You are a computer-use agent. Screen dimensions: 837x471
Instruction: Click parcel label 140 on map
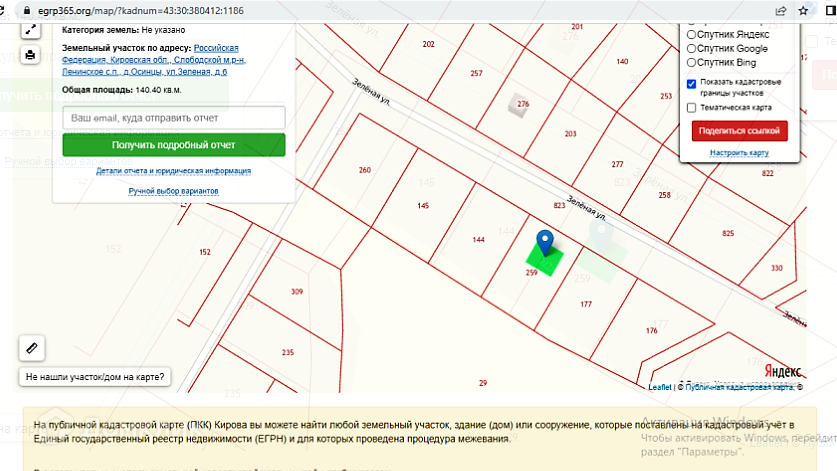coord(622,62)
